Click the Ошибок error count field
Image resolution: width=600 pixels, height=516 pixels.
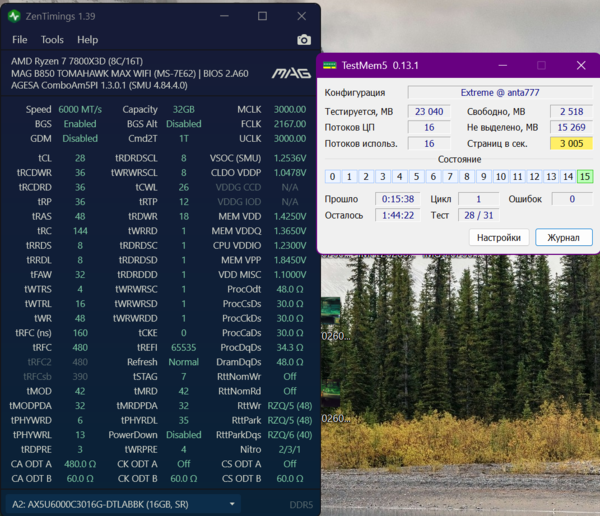click(572, 199)
